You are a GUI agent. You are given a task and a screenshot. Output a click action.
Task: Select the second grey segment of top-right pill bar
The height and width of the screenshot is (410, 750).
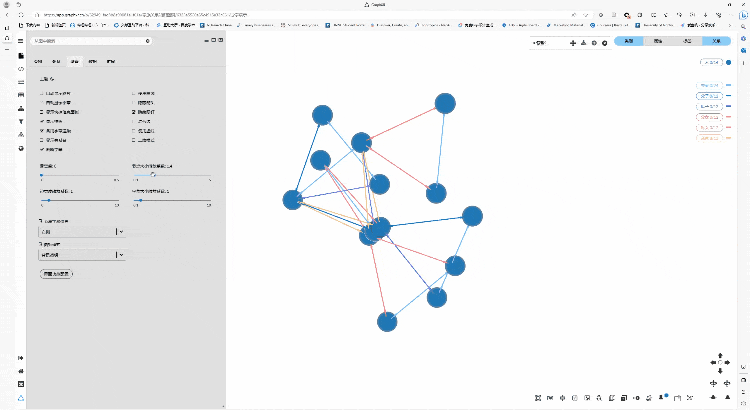(687, 41)
